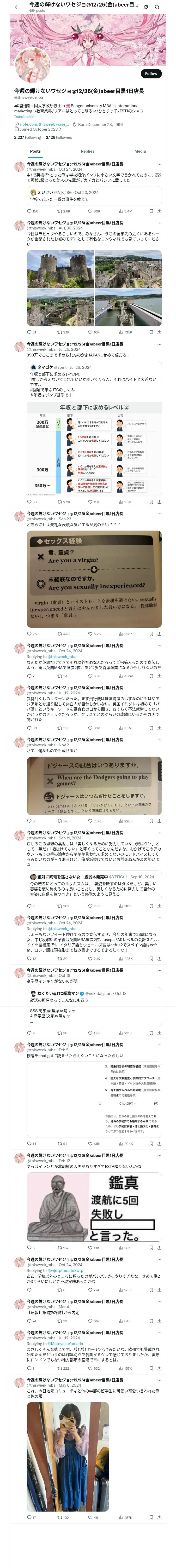The height and width of the screenshot is (1568, 176).
Task: Like the first post with 80K likes
Action: [94, 211]
